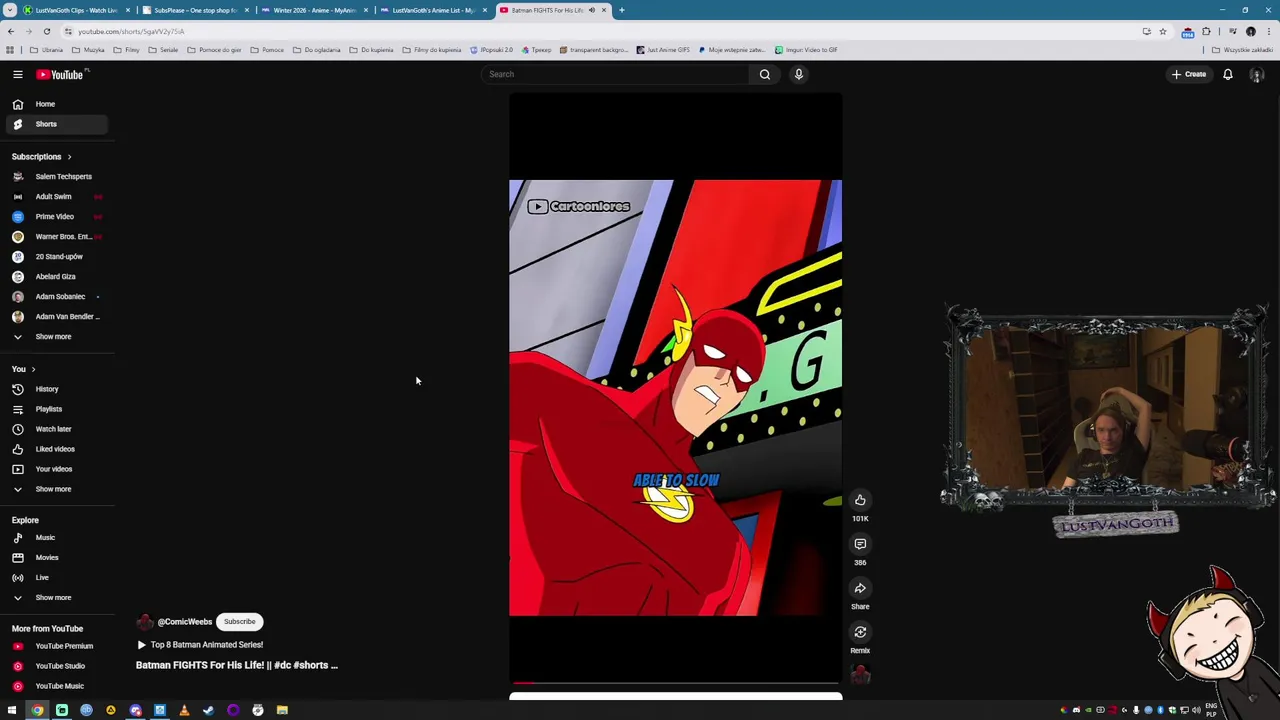Go back with the browser arrow
The height and width of the screenshot is (720, 1280).
pos(11,31)
